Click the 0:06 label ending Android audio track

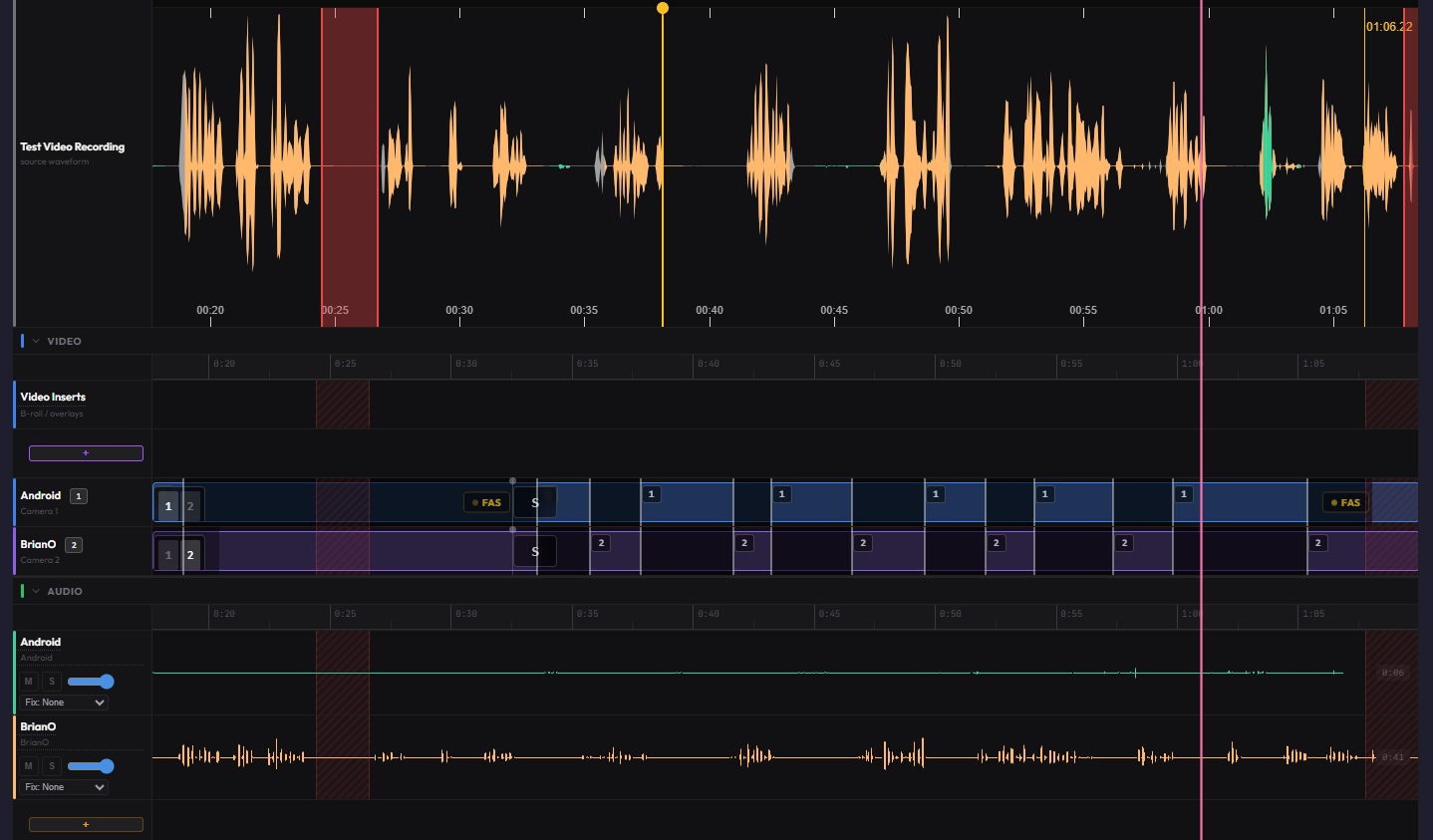pyautogui.click(x=1393, y=673)
